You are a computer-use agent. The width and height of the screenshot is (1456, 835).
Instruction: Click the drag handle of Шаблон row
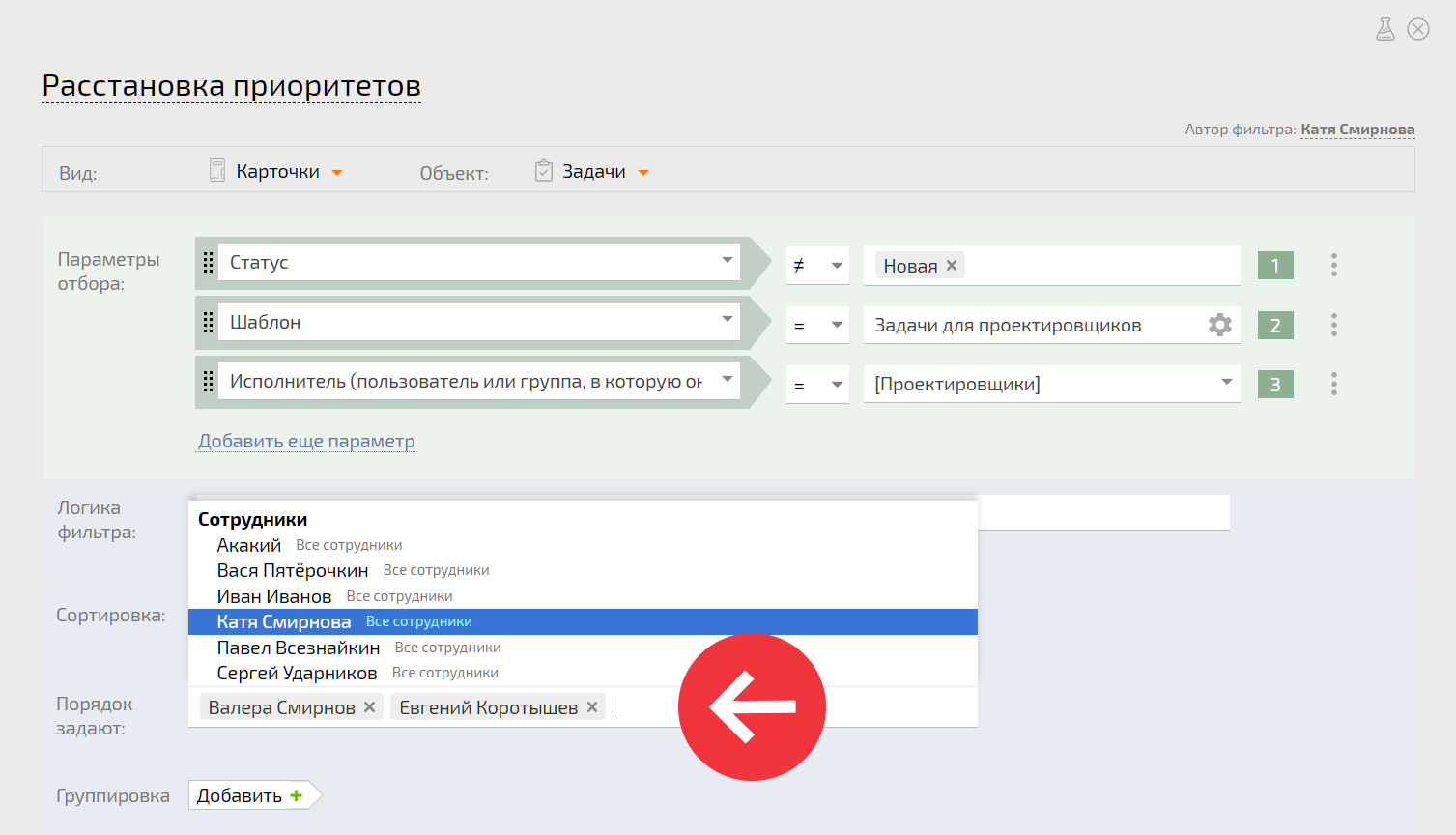[x=208, y=323]
